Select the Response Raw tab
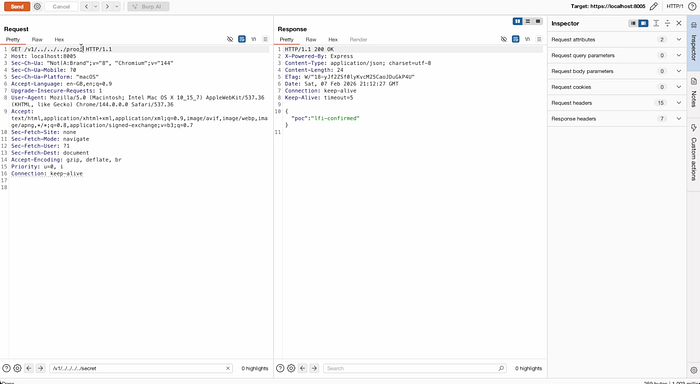This screenshot has height=384, width=700. [x=311, y=39]
